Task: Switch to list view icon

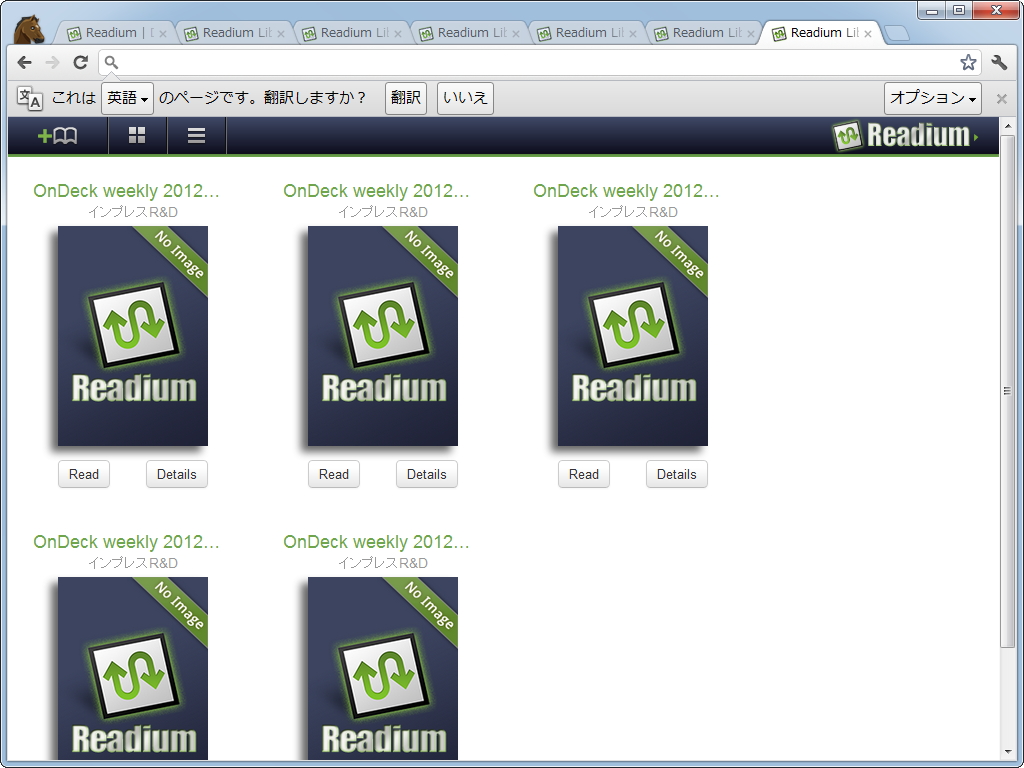Action: point(196,135)
